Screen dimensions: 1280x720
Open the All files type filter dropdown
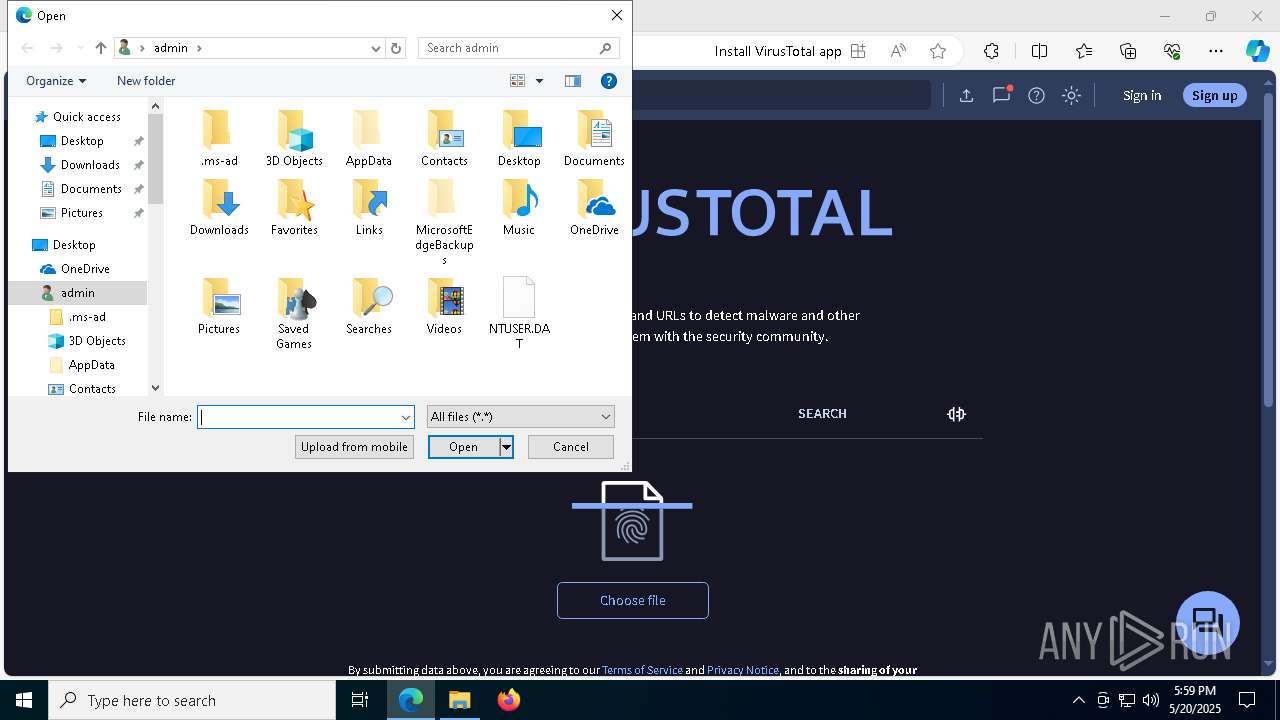pos(520,417)
